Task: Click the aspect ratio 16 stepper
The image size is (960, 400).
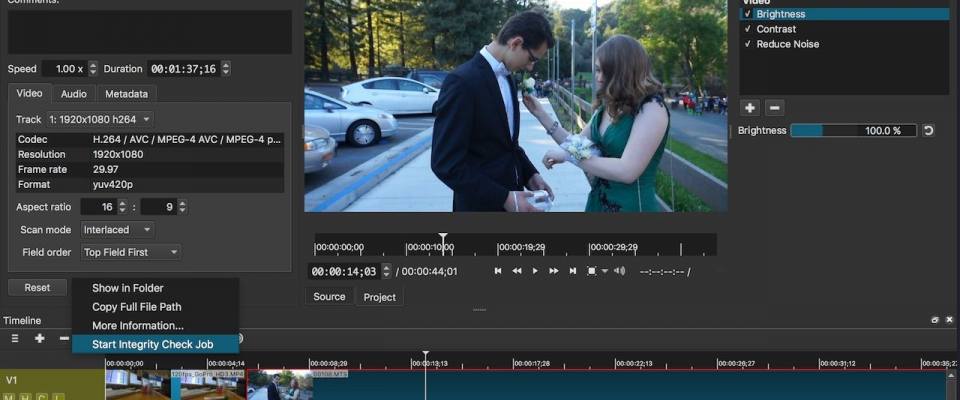Action: (x=121, y=207)
